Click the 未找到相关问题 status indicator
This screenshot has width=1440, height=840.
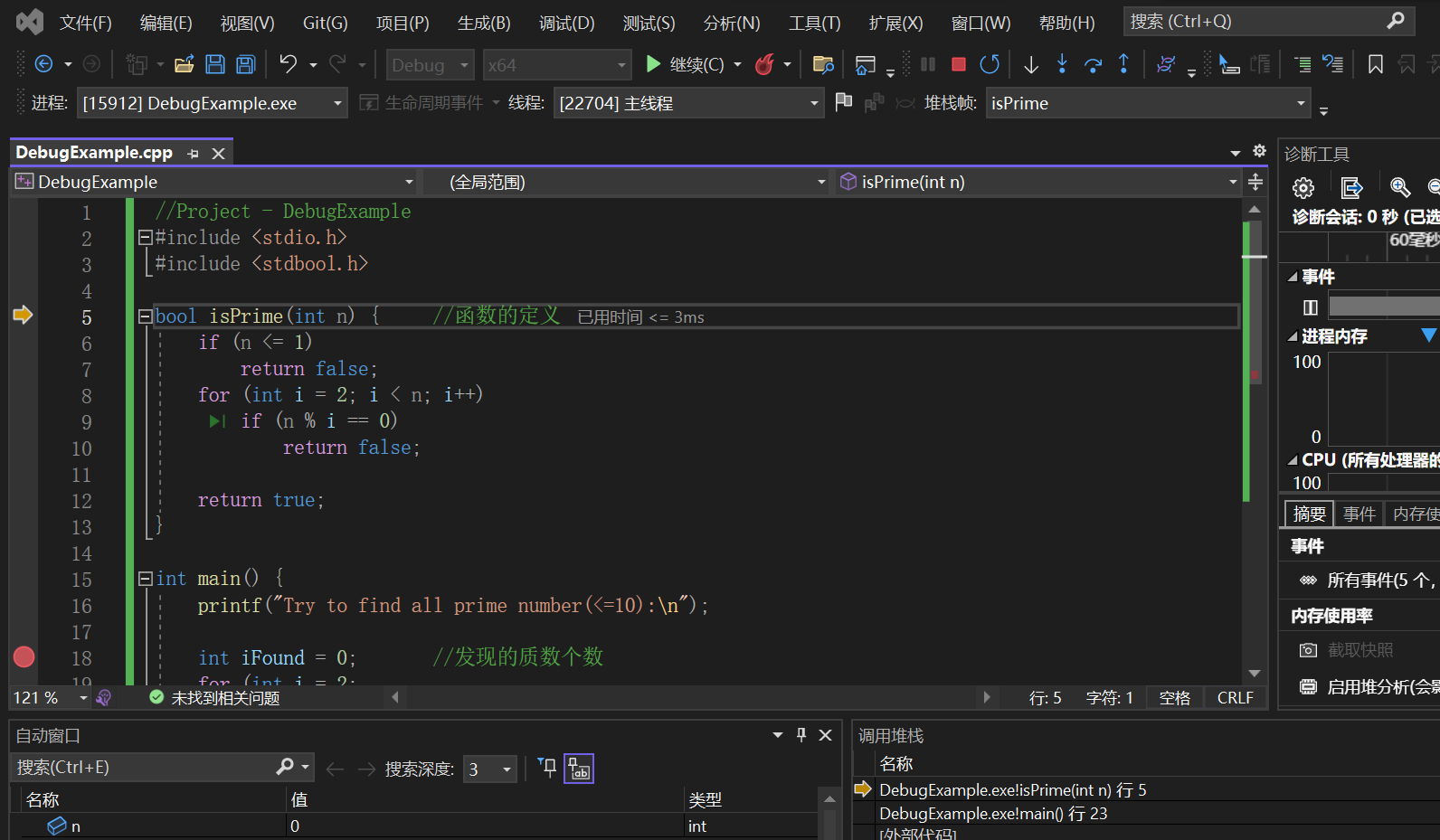pyautogui.click(x=215, y=697)
